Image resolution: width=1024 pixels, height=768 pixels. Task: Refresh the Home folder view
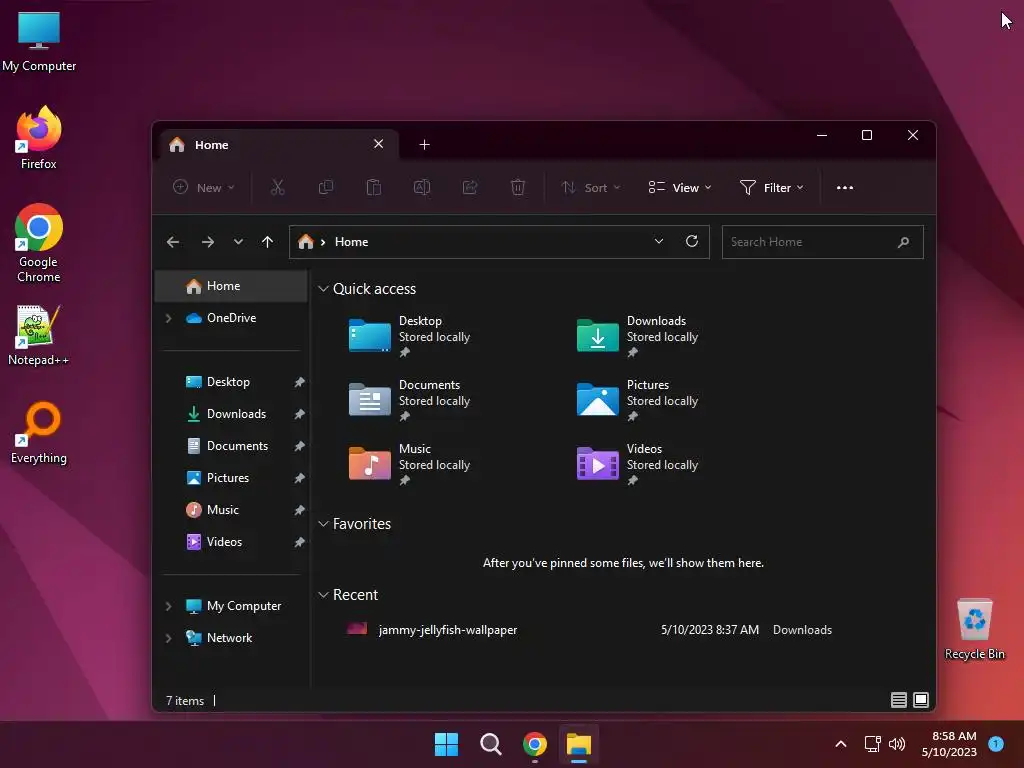pyautogui.click(x=692, y=242)
